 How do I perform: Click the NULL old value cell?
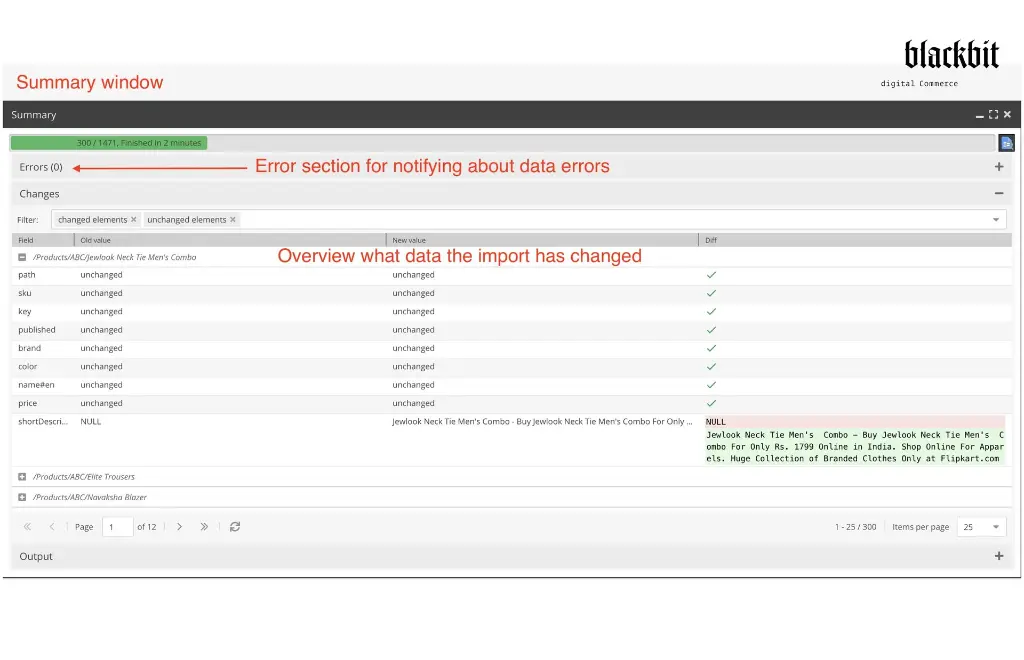point(91,422)
